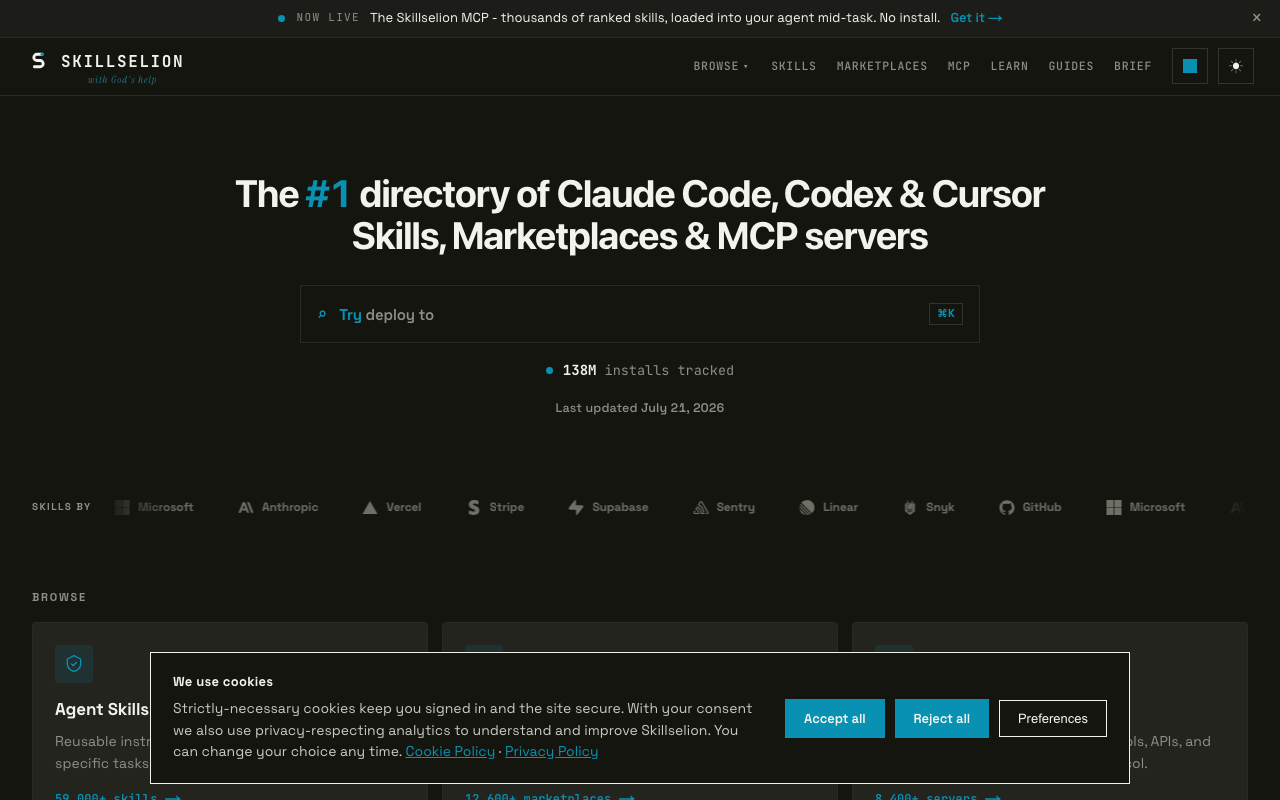Click the 'Agent Skills' card title

[x=102, y=710]
